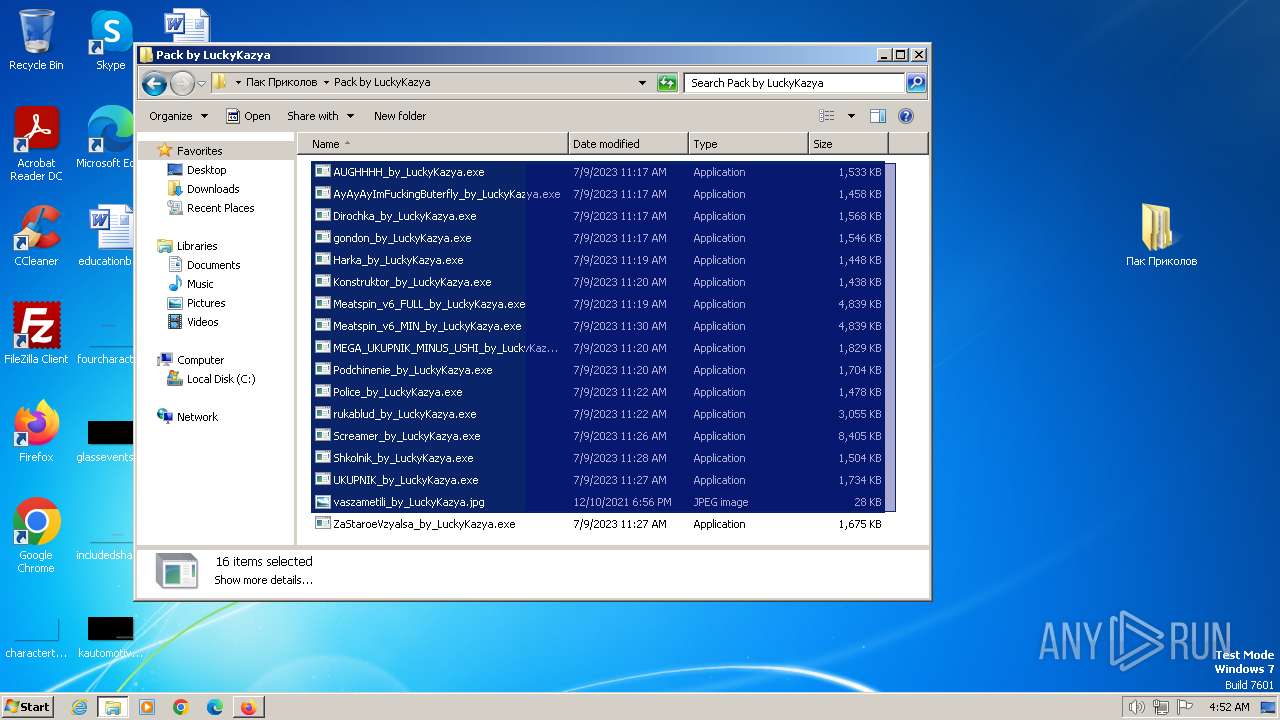This screenshot has width=1280, height=720.
Task: Open Downloads in Favorites
Action: [x=212, y=189]
